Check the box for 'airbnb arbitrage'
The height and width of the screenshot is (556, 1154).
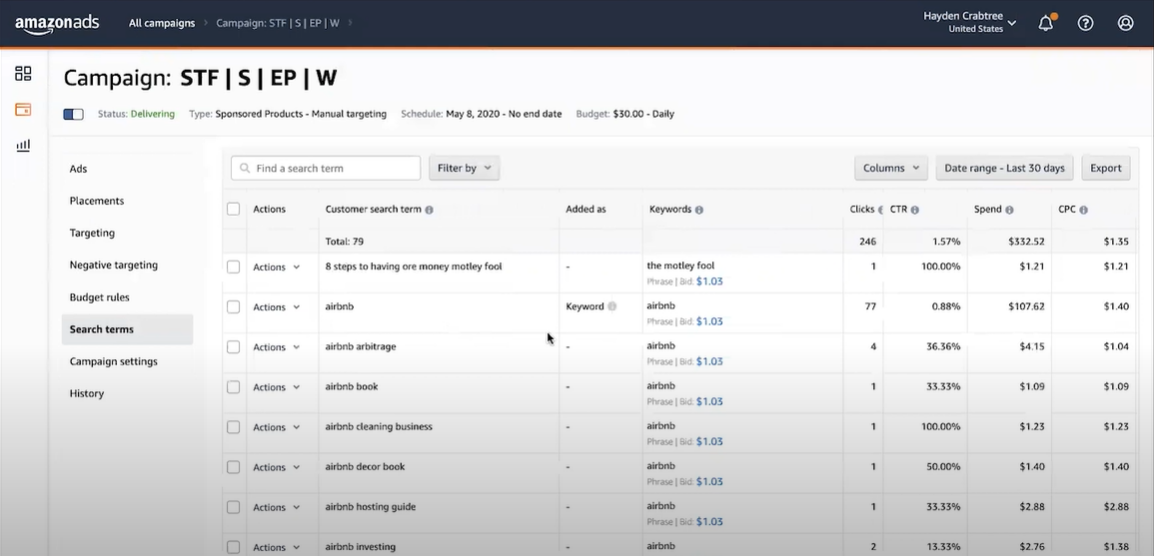click(233, 347)
